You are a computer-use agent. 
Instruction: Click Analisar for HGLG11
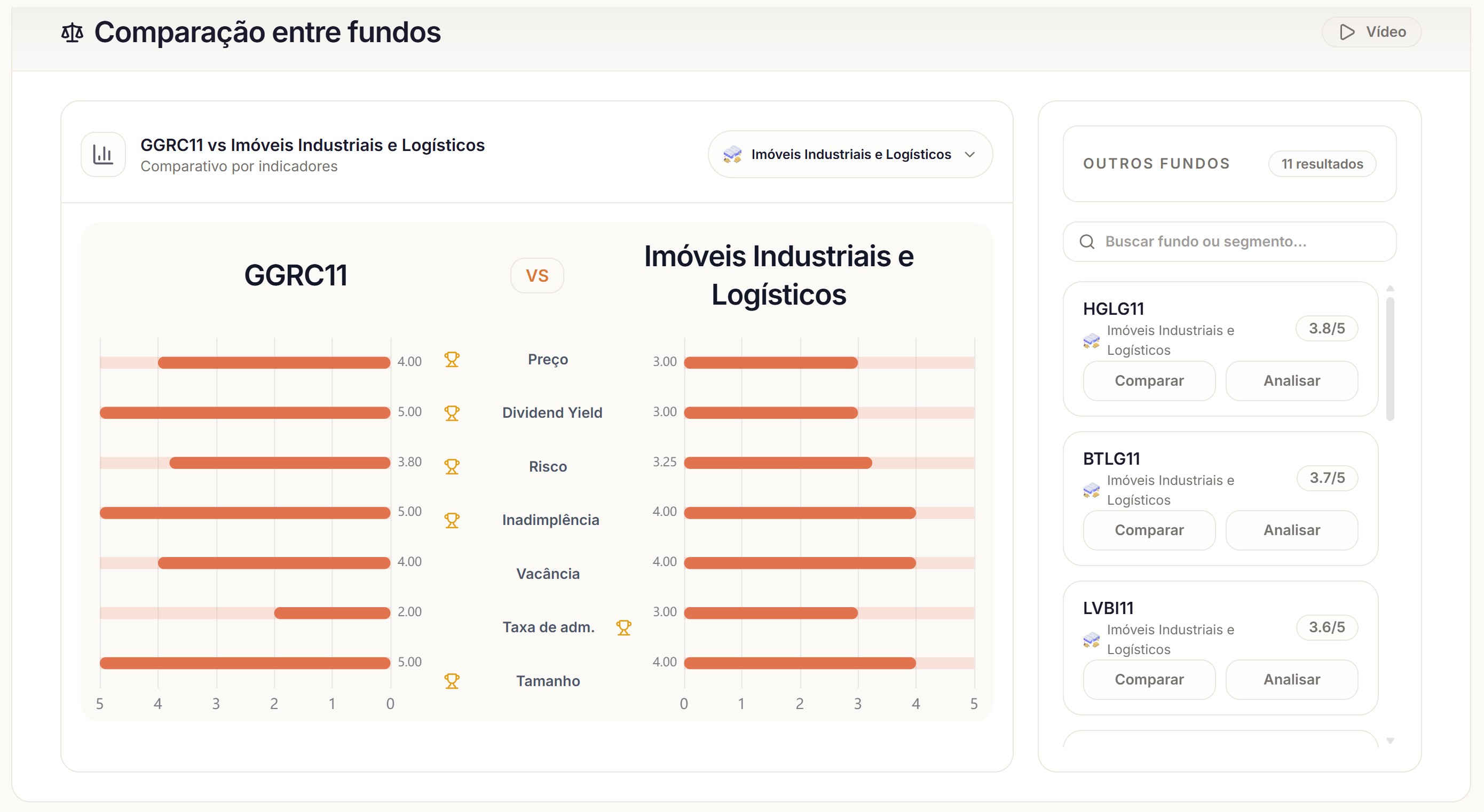click(x=1291, y=381)
